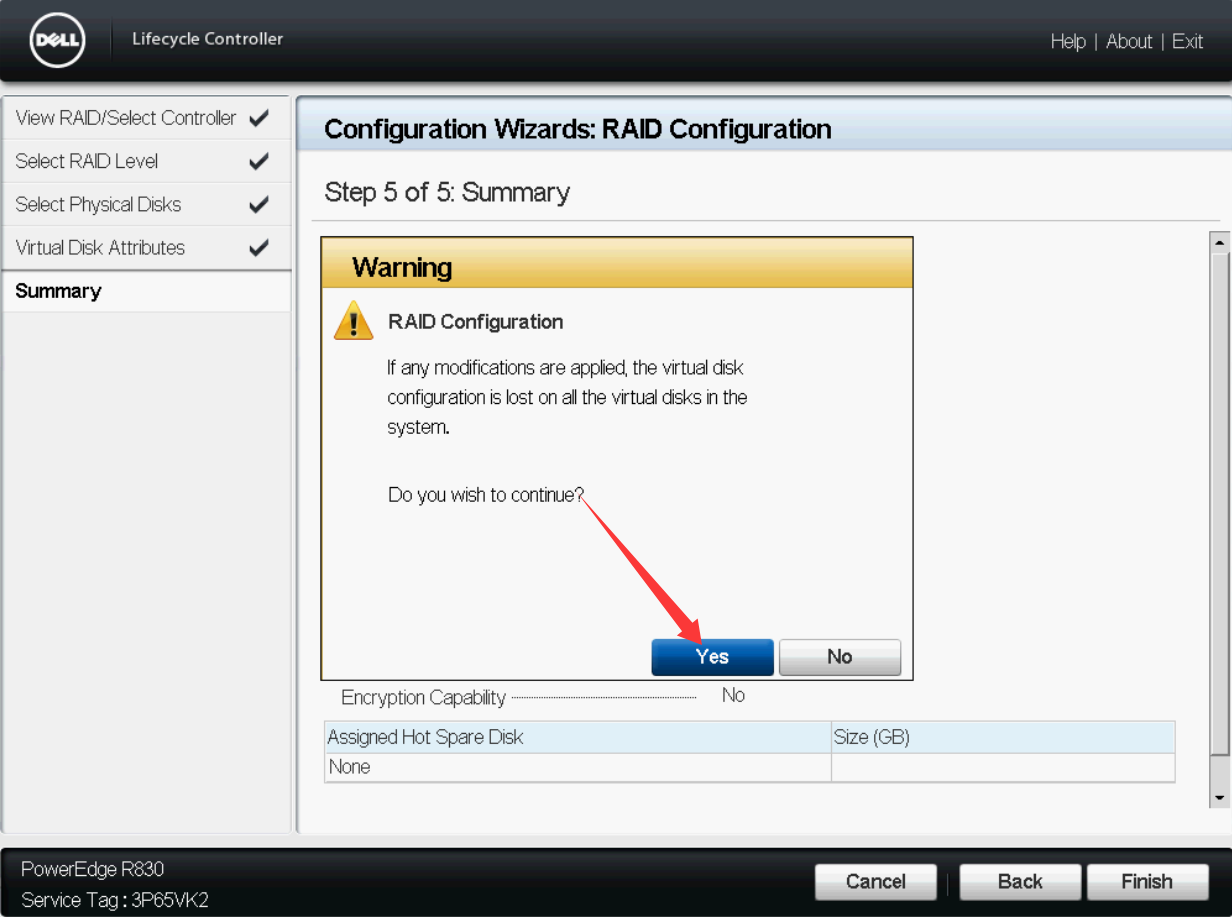Click checkmark next to Select RAID Level

[258, 161]
